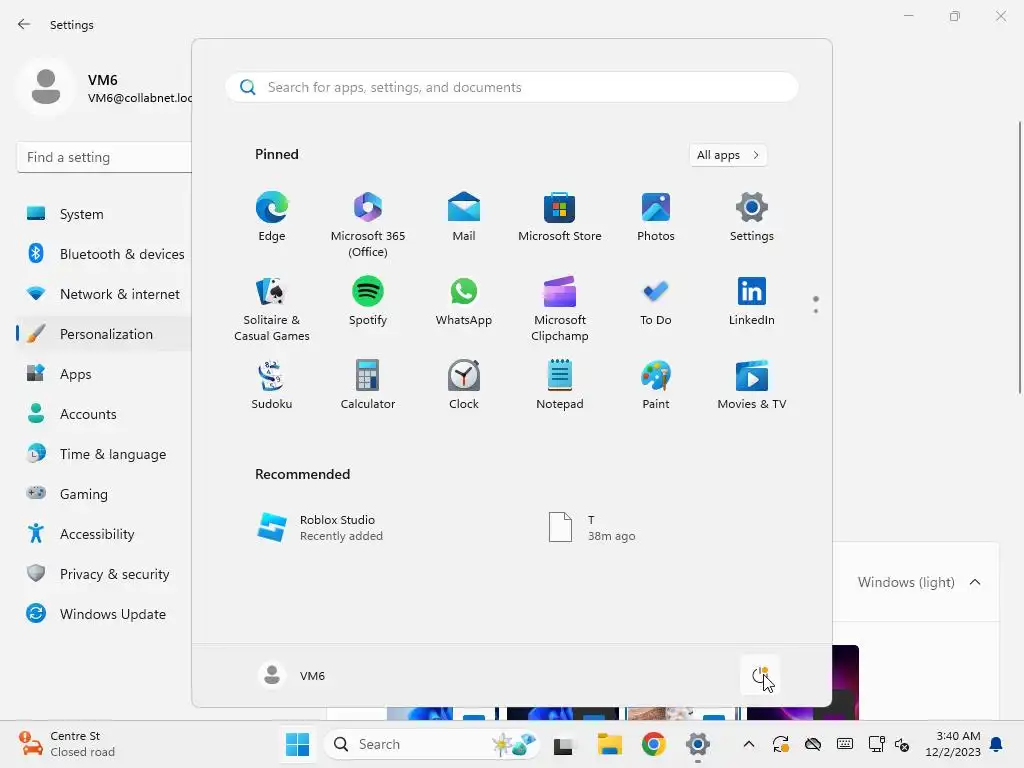This screenshot has width=1024, height=768.
Task: Open Windows Update in Settings
Action: tap(104, 614)
